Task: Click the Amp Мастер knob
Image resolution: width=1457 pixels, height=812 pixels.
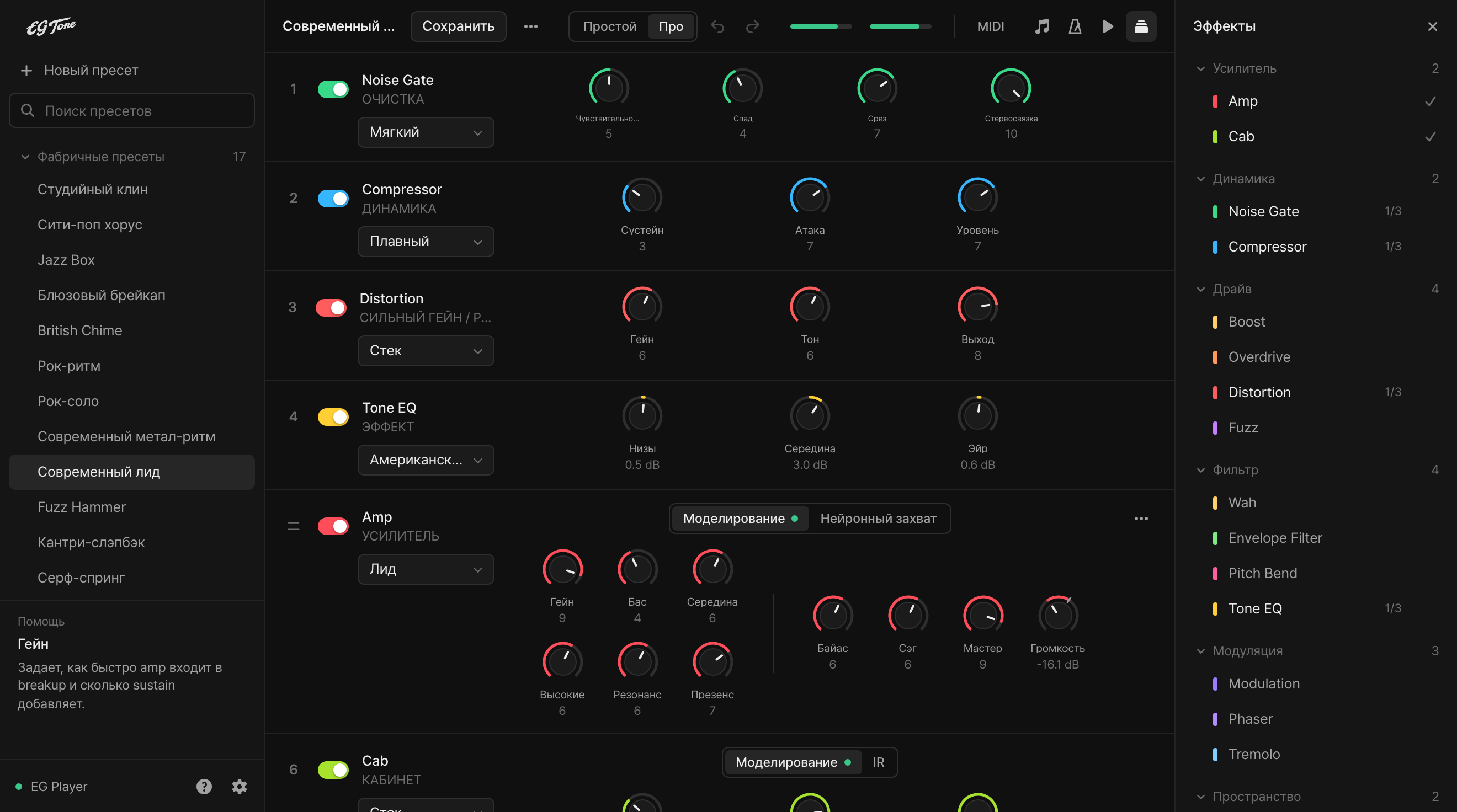Action: pos(982,615)
